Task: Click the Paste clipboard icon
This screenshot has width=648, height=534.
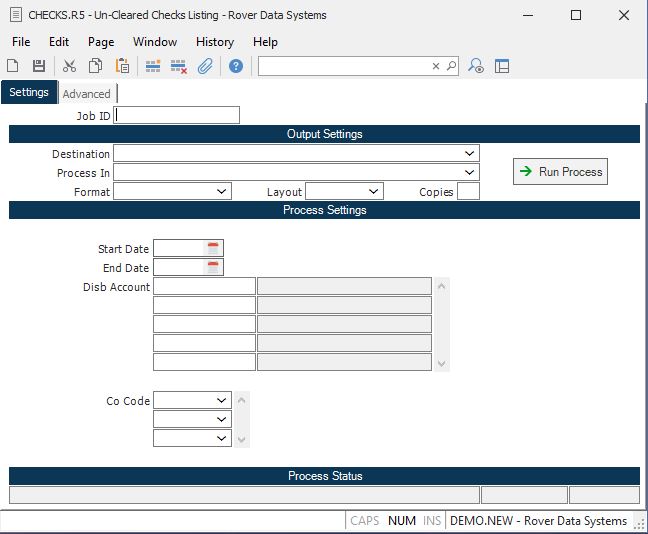Action: pyautogui.click(x=122, y=66)
